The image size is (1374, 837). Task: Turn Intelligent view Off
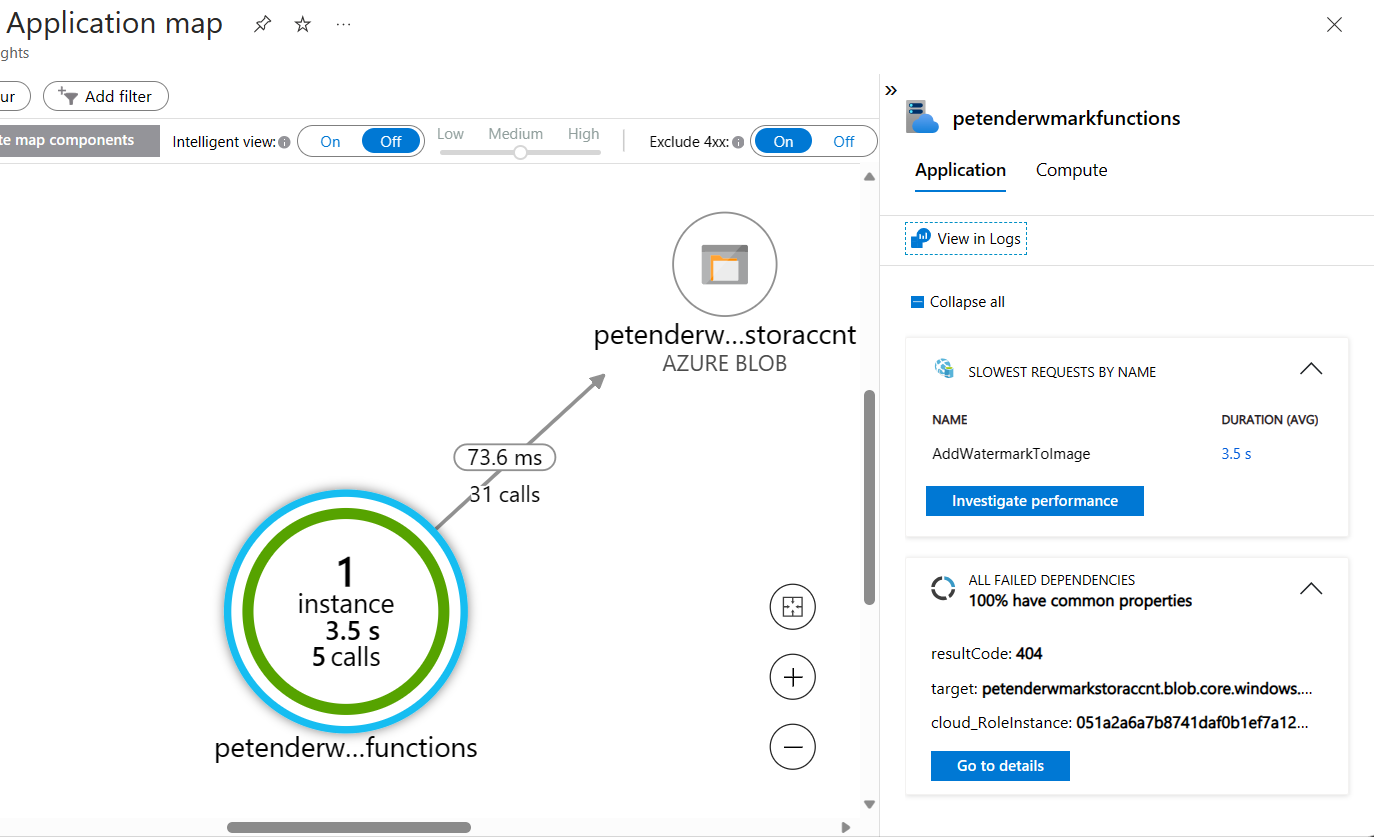pyautogui.click(x=391, y=141)
